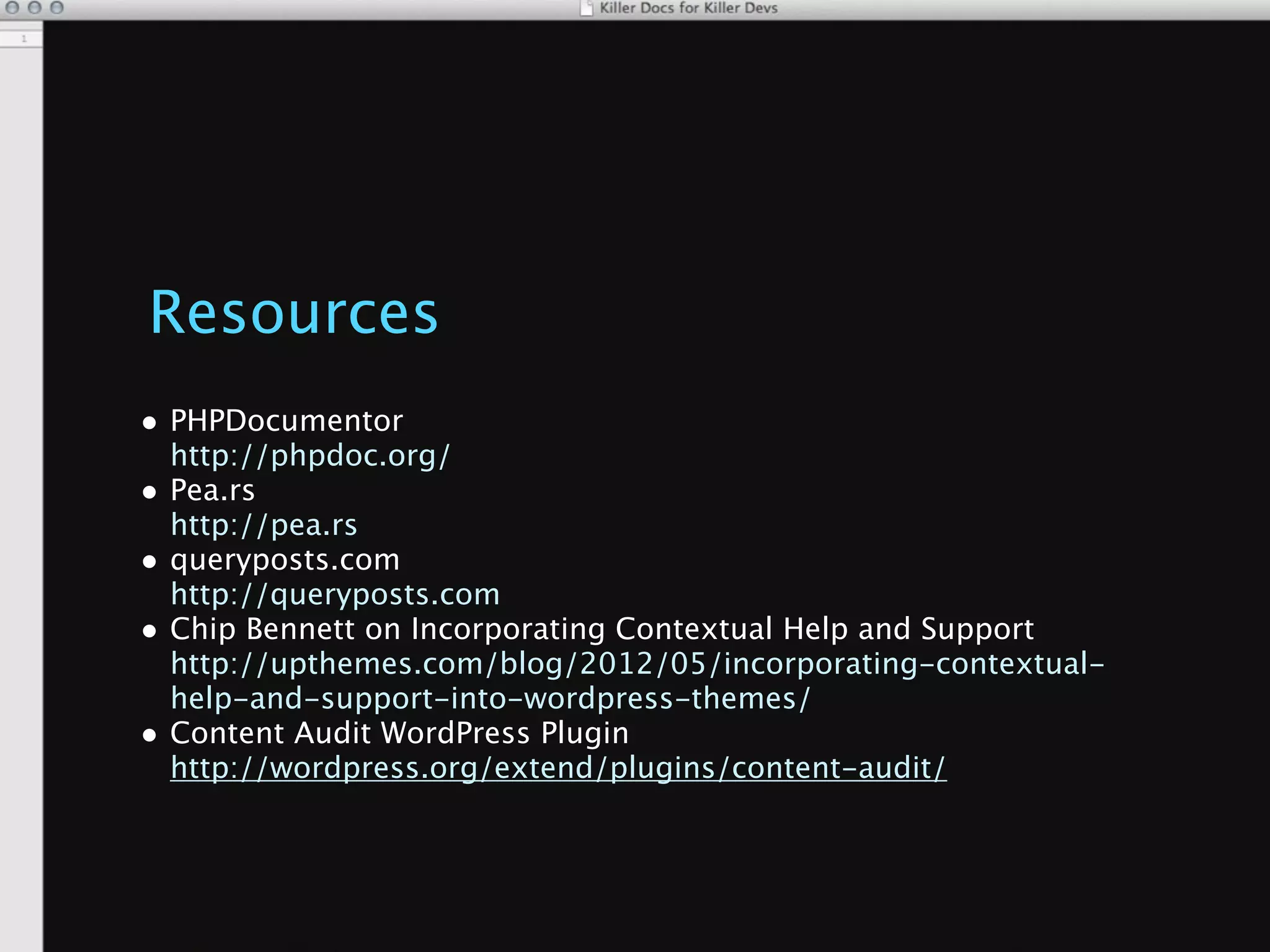The width and height of the screenshot is (1270, 952).
Task: Select slide 1 thumbnail in sidebar
Action: pos(21,38)
